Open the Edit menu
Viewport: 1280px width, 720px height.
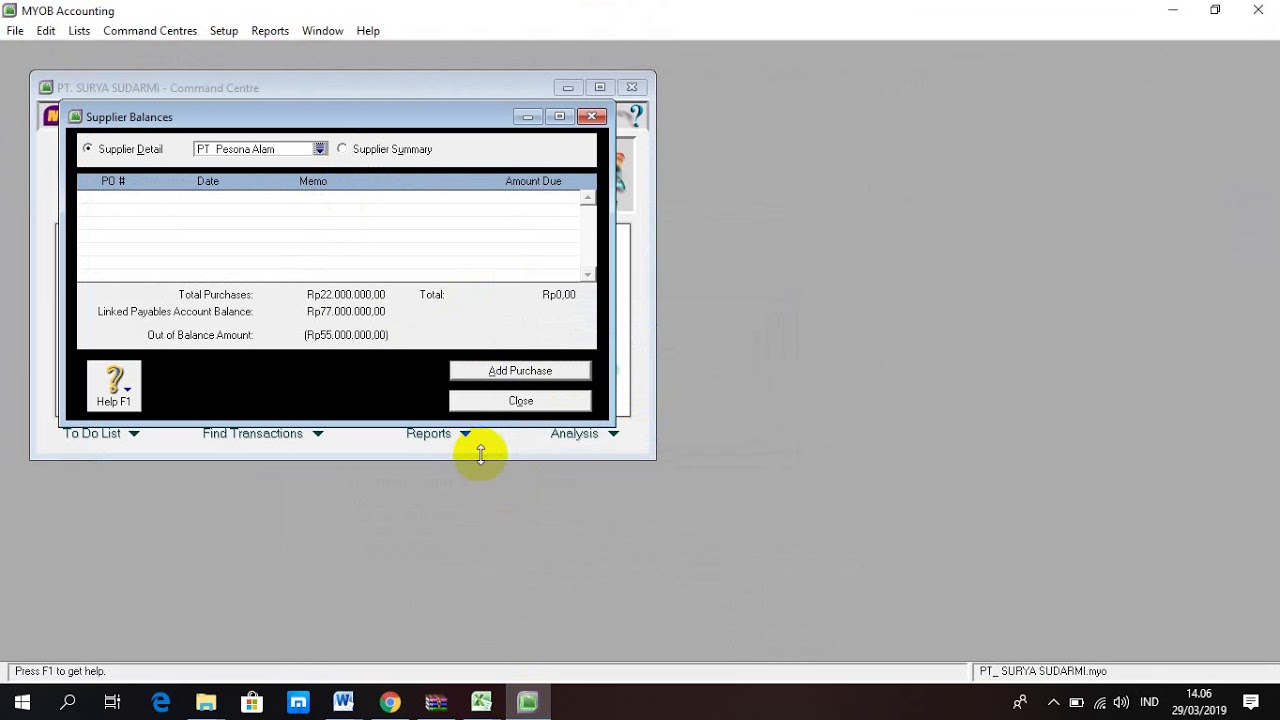click(x=46, y=31)
